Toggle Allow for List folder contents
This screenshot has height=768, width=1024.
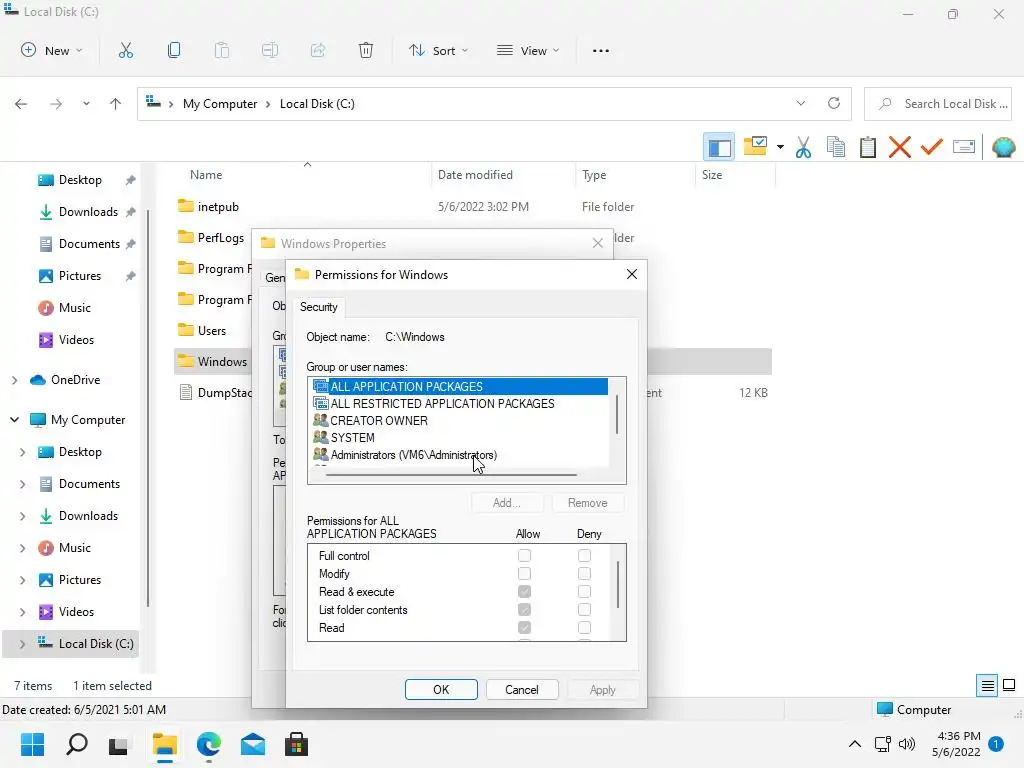click(524, 609)
